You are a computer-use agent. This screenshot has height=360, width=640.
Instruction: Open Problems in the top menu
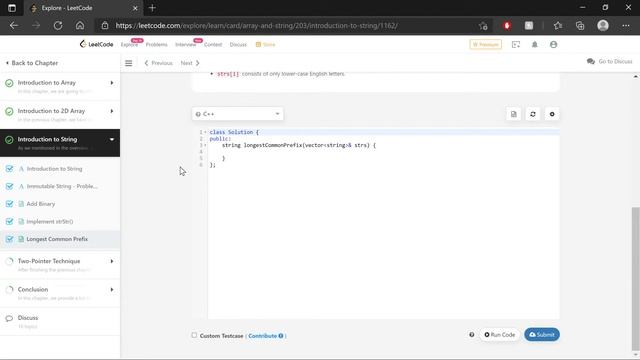tap(157, 44)
